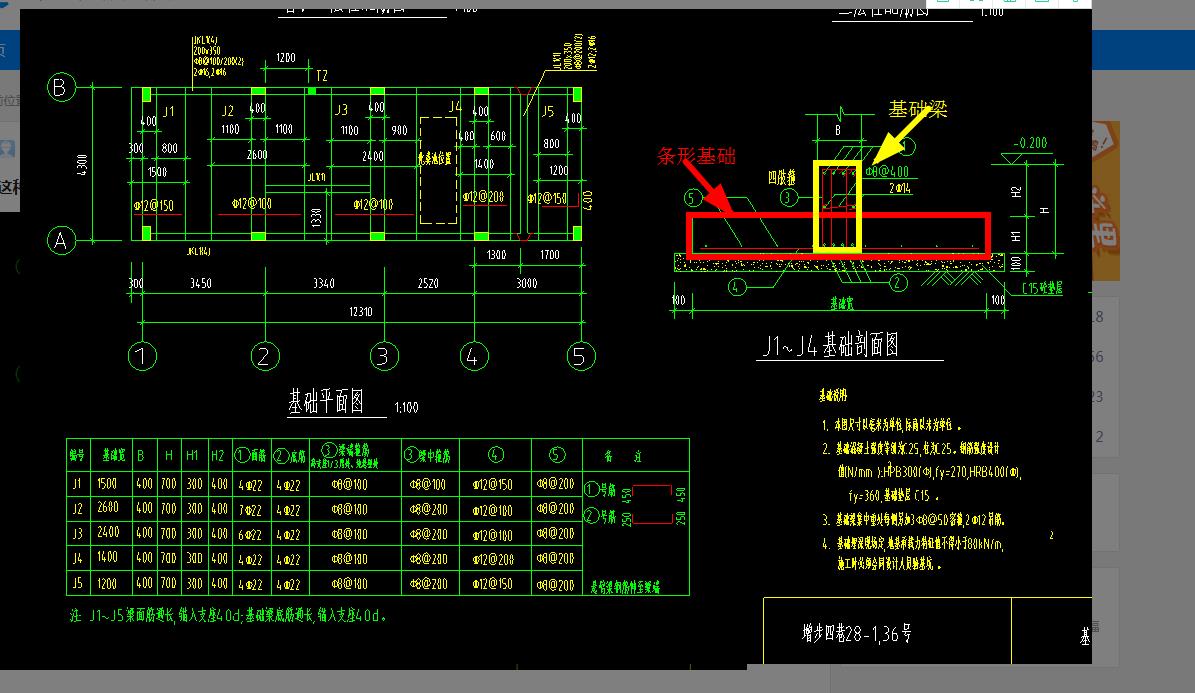Image resolution: width=1195 pixels, height=693 pixels.
Task: Click the 2520 span dimension
Action: (428, 284)
